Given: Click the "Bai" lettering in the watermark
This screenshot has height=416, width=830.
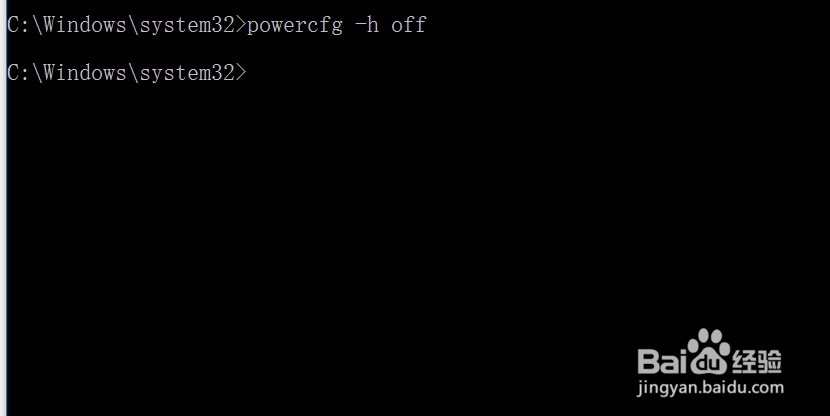Looking at the screenshot, I should 663,360.
